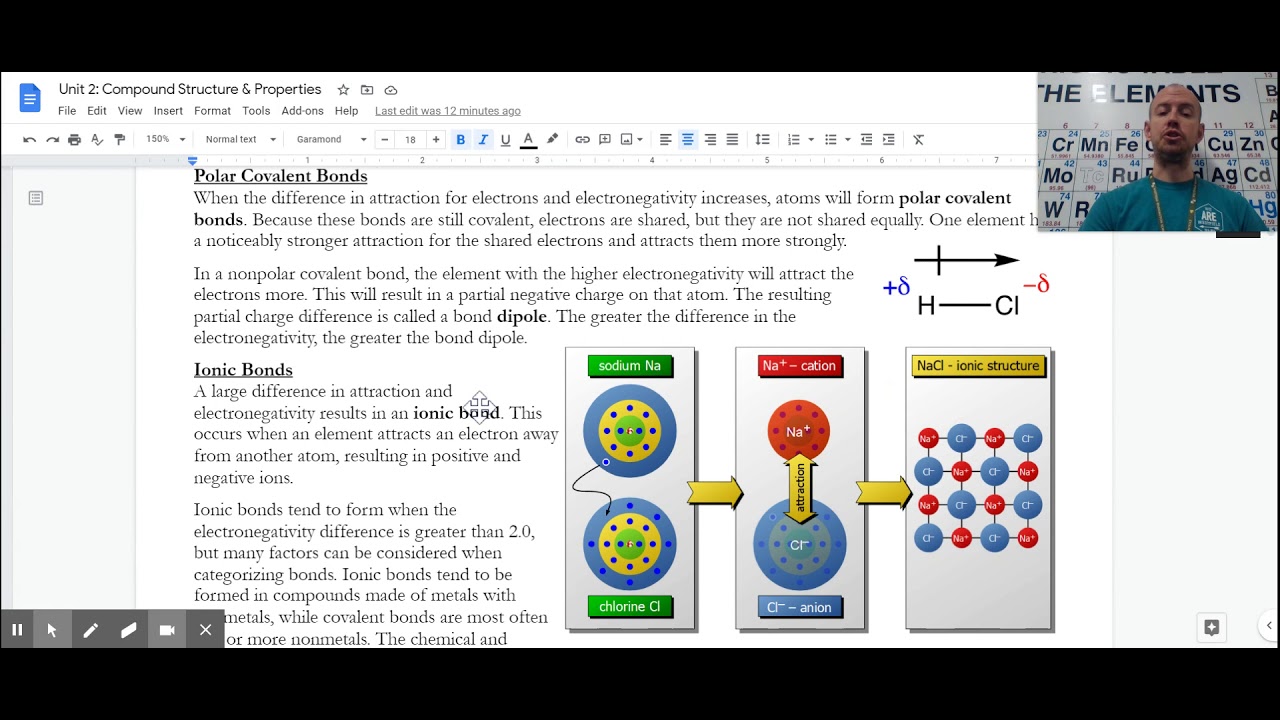The height and width of the screenshot is (720, 1280).
Task: Open the highlight color tool
Action: tap(552, 139)
